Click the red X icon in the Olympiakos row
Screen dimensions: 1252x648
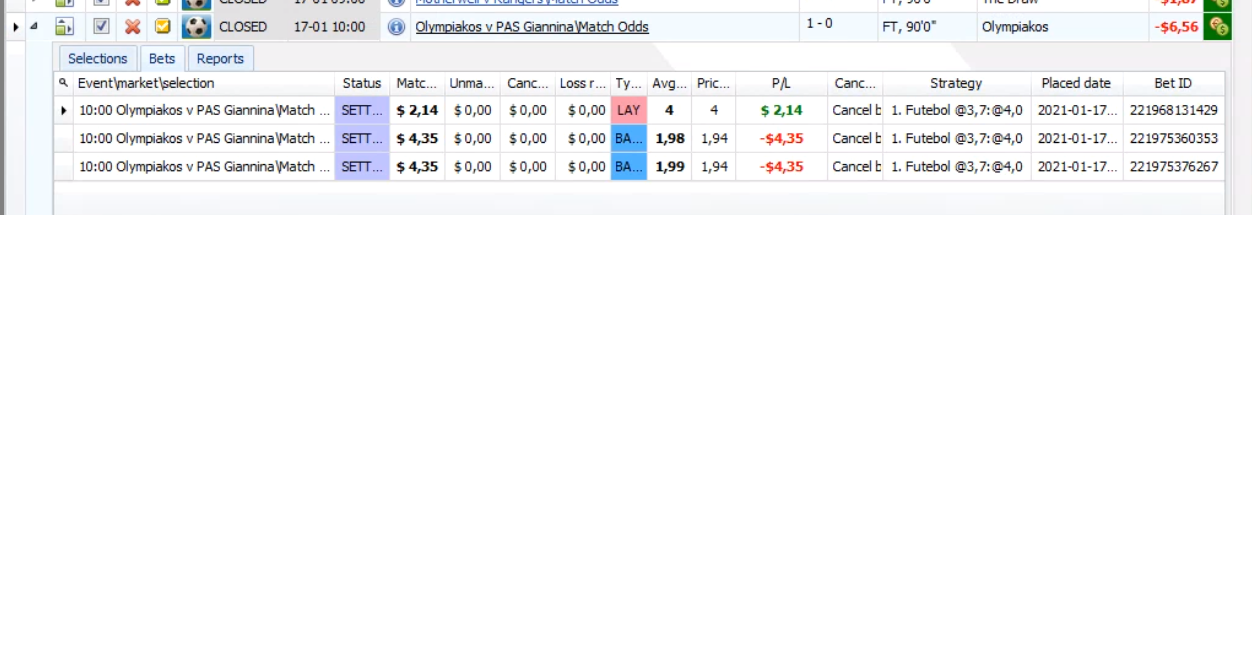coord(132,27)
